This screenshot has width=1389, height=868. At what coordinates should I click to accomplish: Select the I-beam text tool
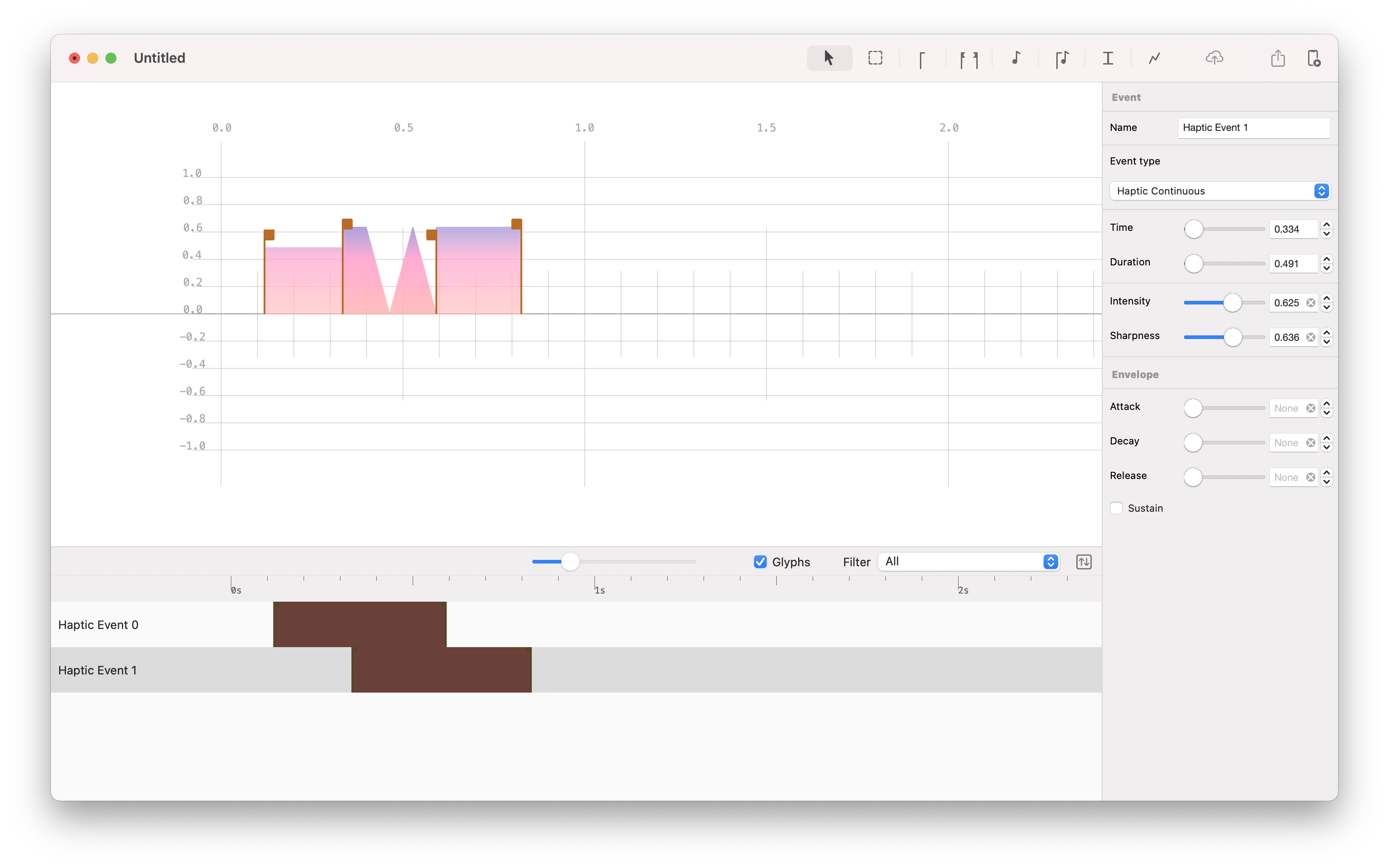1108,58
